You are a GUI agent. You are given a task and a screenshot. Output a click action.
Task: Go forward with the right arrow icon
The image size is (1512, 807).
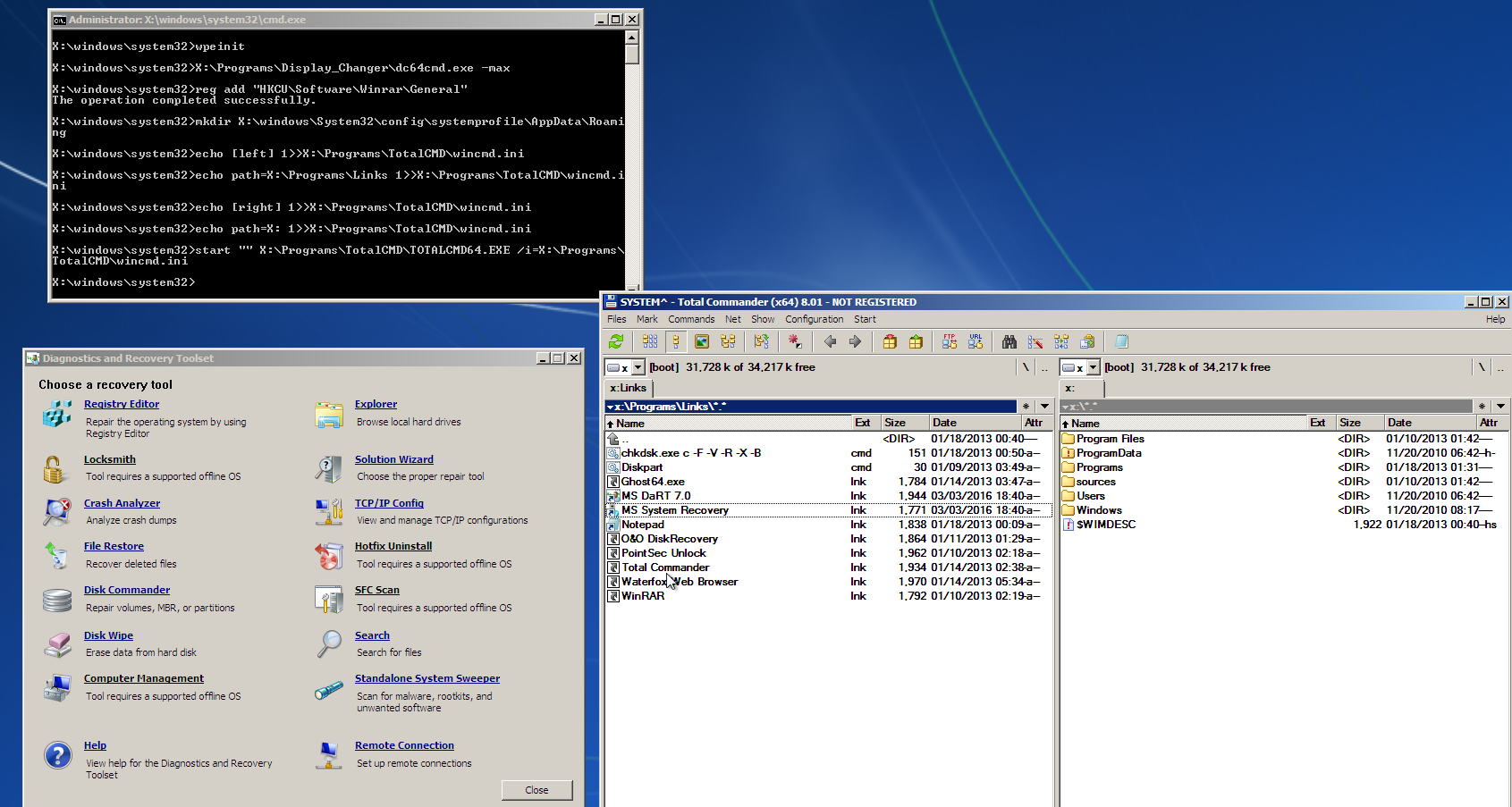point(856,341)
